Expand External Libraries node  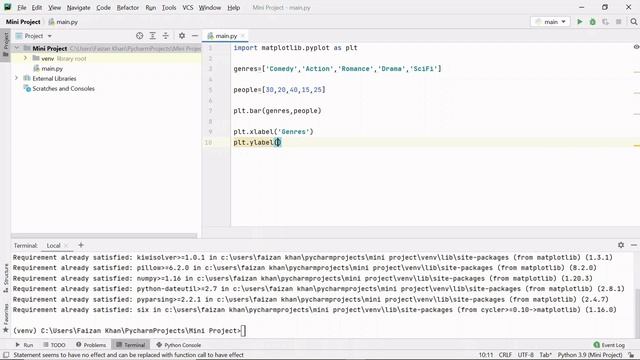click(17, 78)
